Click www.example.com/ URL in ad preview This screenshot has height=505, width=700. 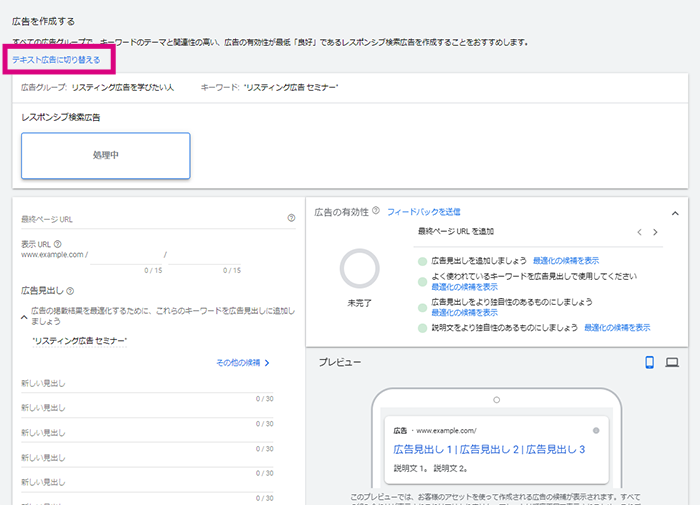click(446, 431)
